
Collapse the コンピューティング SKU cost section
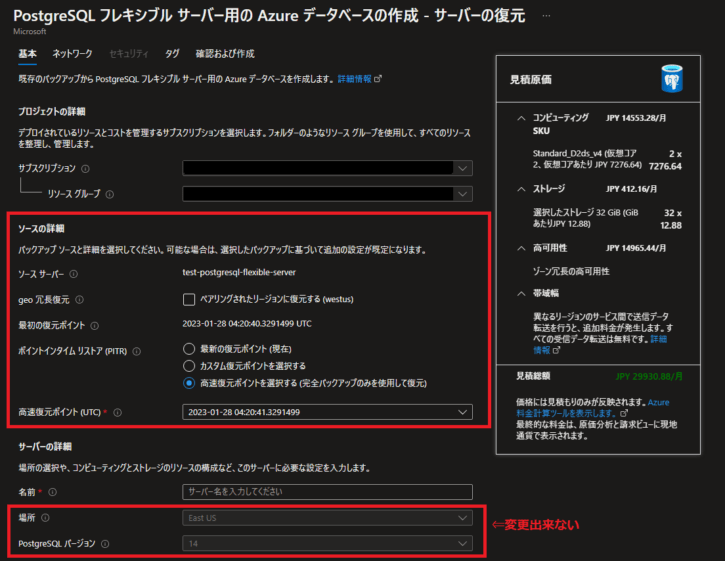(x=520, y=118)
